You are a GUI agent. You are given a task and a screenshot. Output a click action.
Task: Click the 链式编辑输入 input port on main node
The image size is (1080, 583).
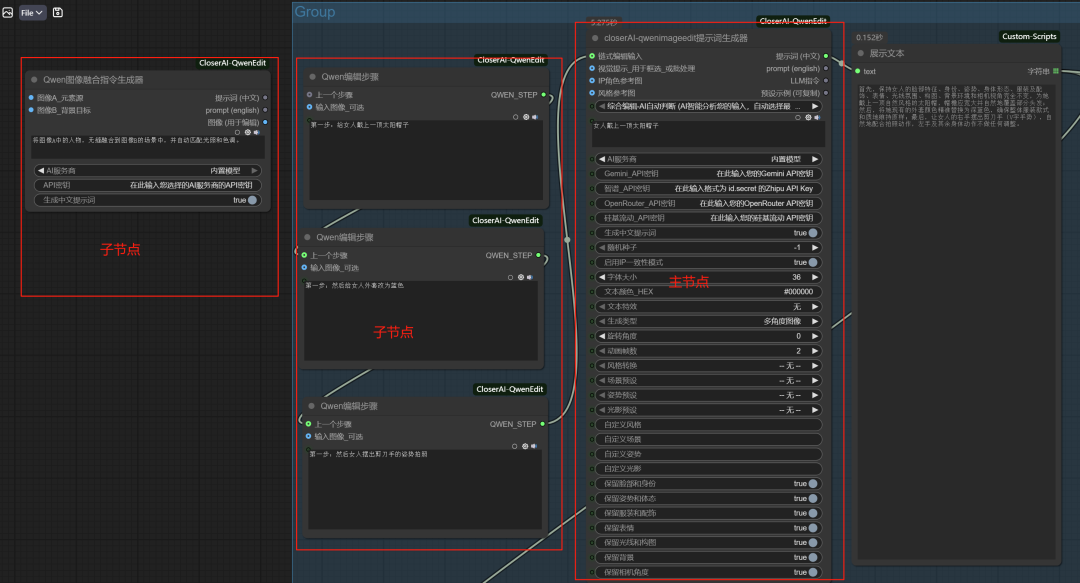click(x=592, y=56)
